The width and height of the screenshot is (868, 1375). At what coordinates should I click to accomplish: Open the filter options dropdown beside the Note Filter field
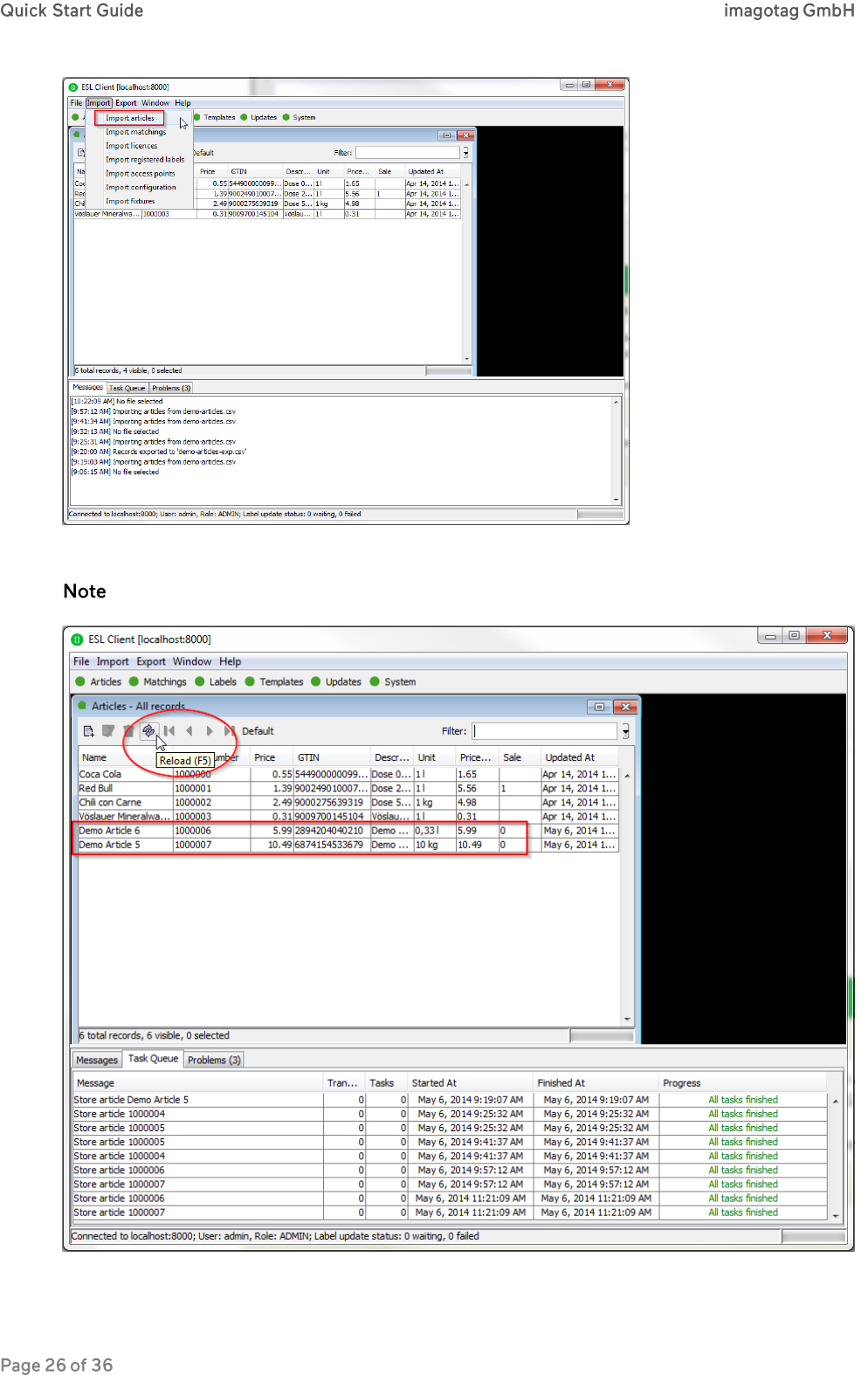click(625, 731)
